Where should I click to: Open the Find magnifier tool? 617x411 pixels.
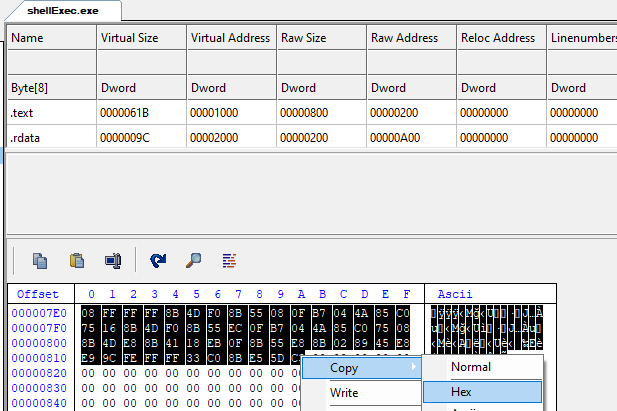194,261
